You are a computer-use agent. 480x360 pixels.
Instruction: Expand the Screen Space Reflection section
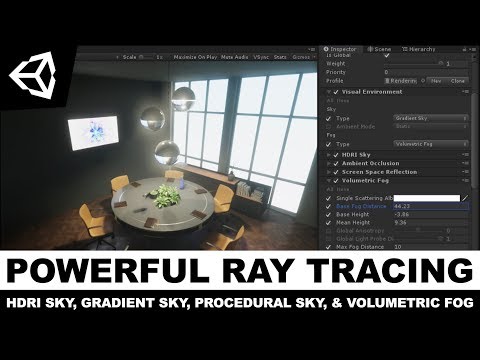click(329, 172)
